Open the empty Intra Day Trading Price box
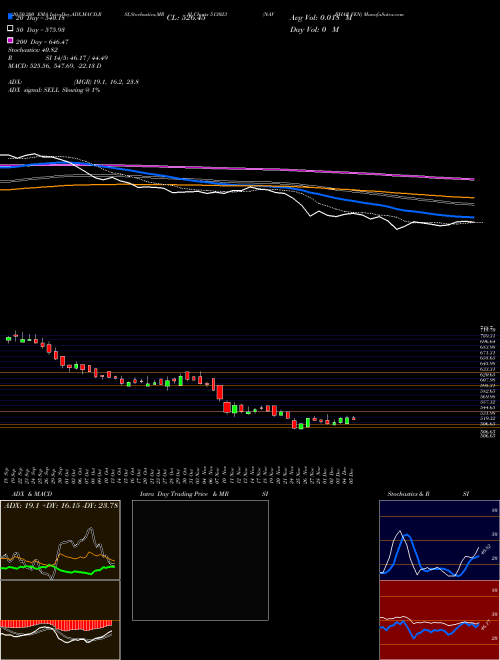 200,560
